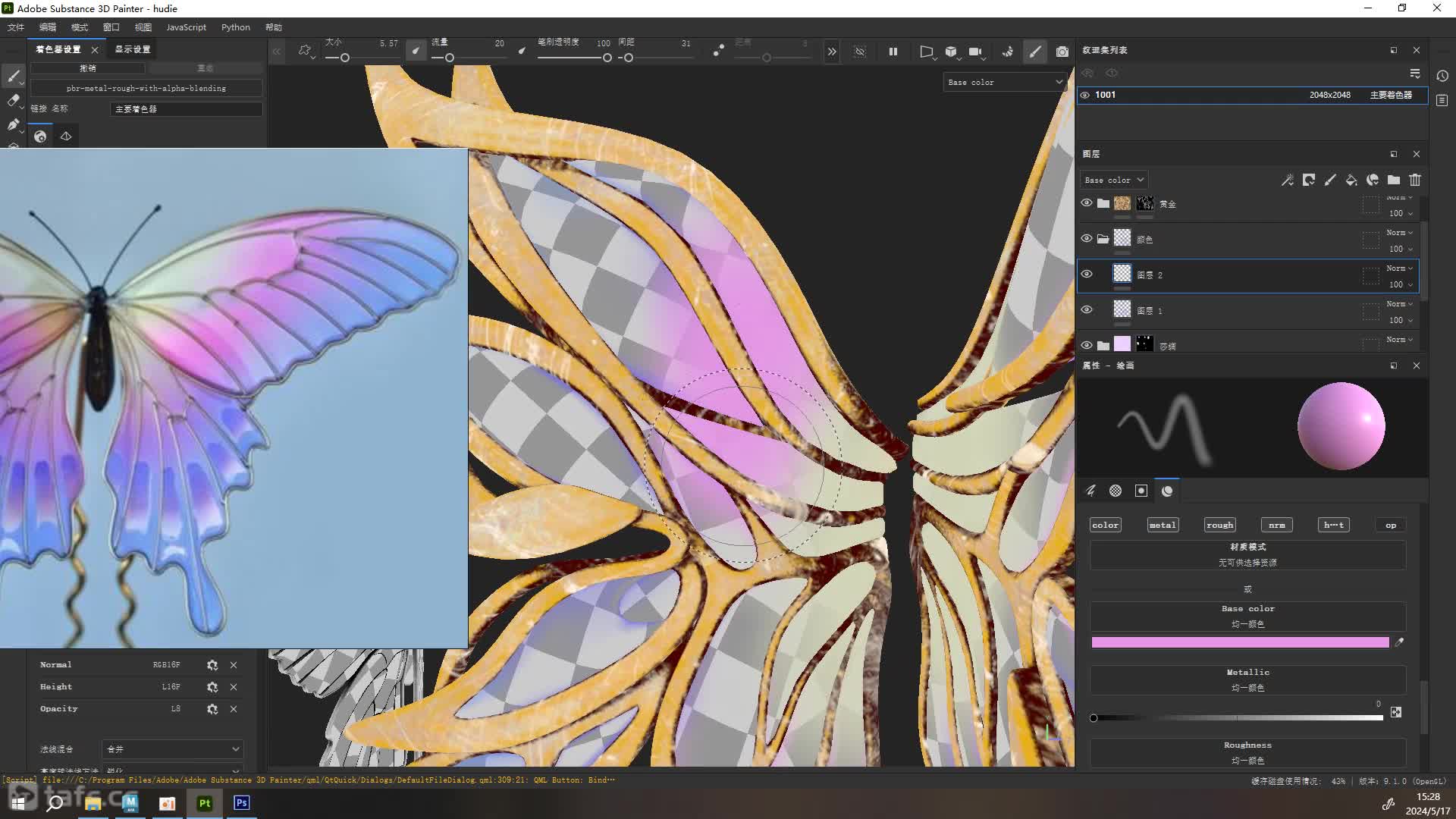Viewport: 1456px width, 819px height.
Task: Hide the 颜色 folder layer
Action: coord(1087,238)
